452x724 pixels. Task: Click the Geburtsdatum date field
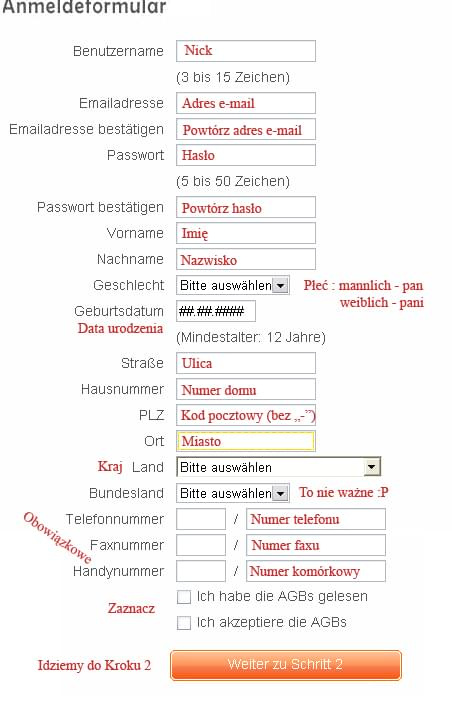216,311
